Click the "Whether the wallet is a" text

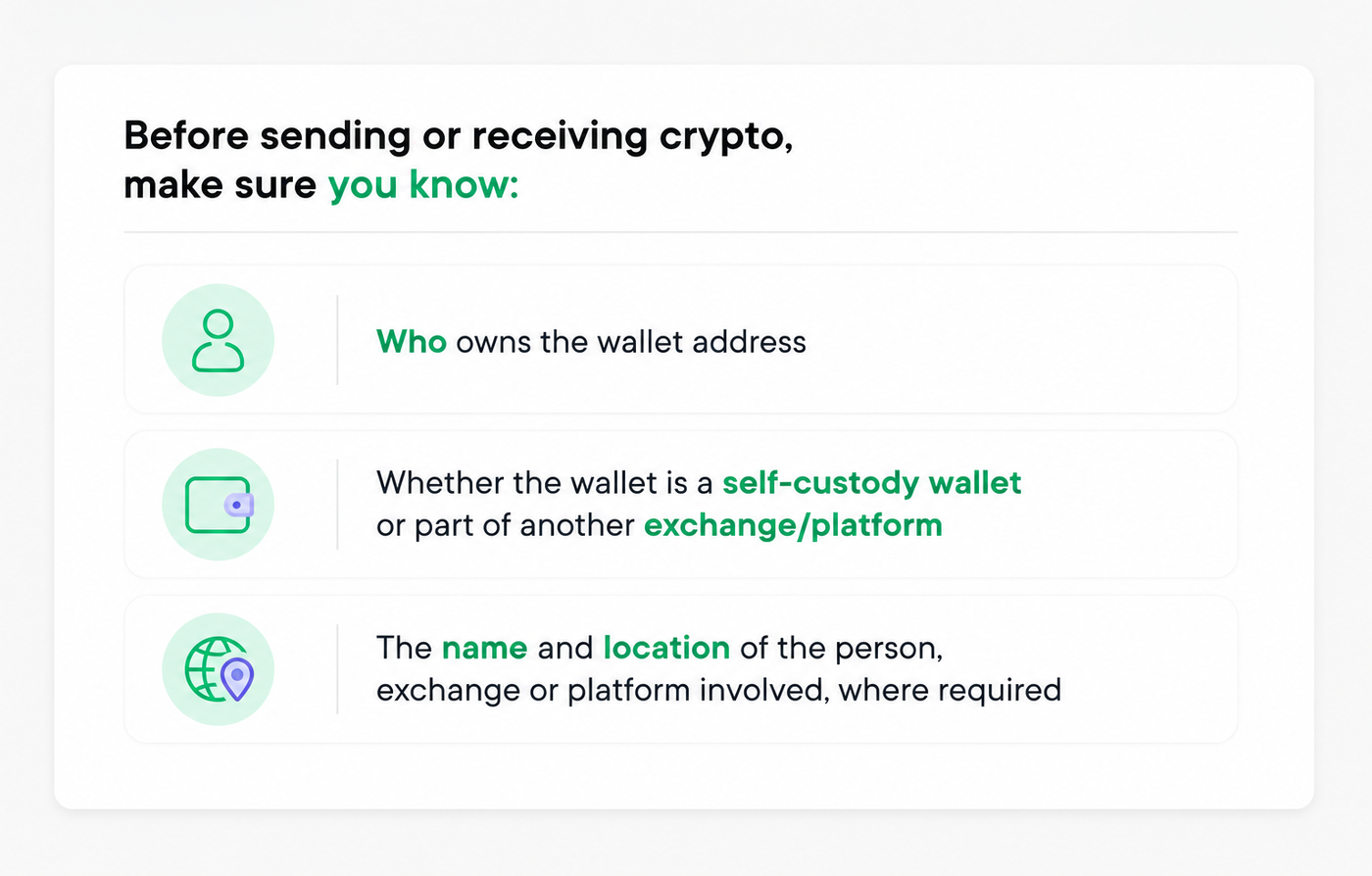click(x=545, y=482)
